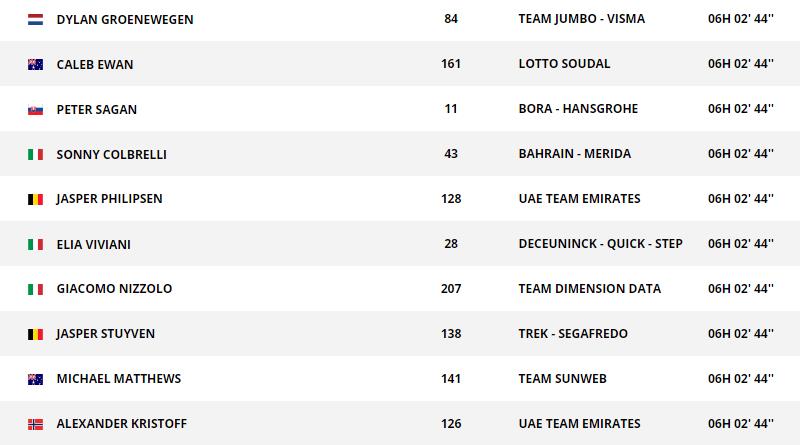Select Giacomo Nizzolo's rider name
The height and width of the screenshot is (445, 800).
(114, 289)
